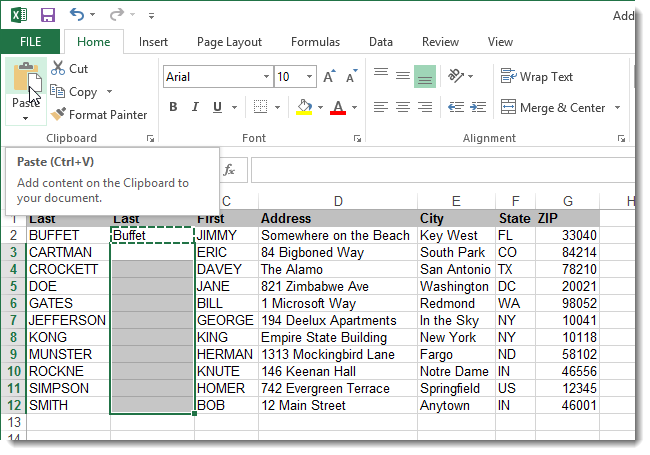Click the greyed-out Redo arrow
Image resolution: width=650 pixels, height=455 pixels.
click(117, 15)
